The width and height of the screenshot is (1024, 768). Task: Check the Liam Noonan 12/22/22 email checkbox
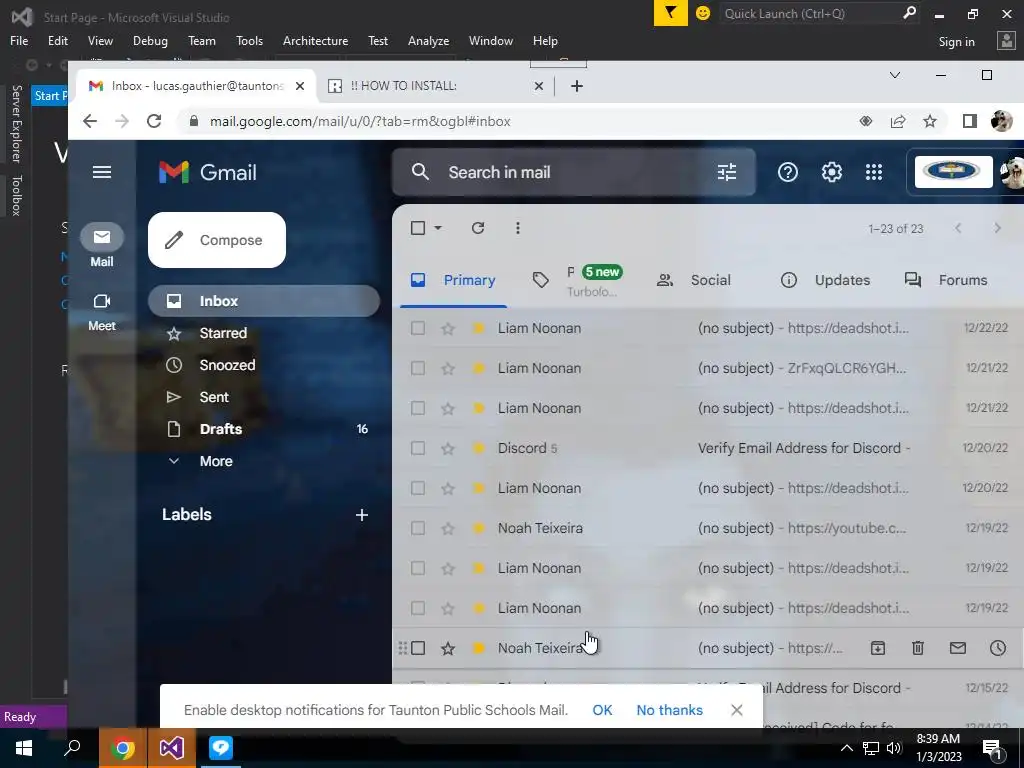pos(418,328)
